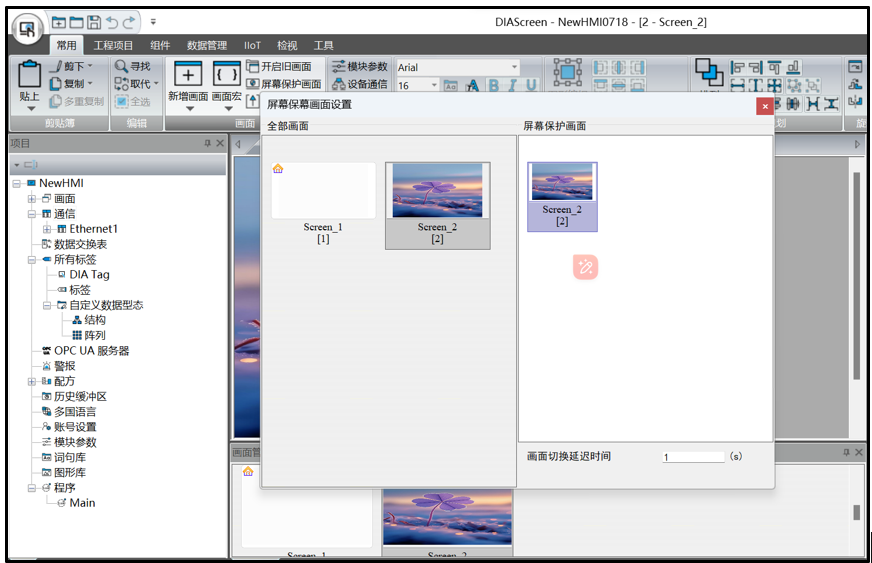
Task: Toggle Bold text formatting
Action: [x=493, y=86]
